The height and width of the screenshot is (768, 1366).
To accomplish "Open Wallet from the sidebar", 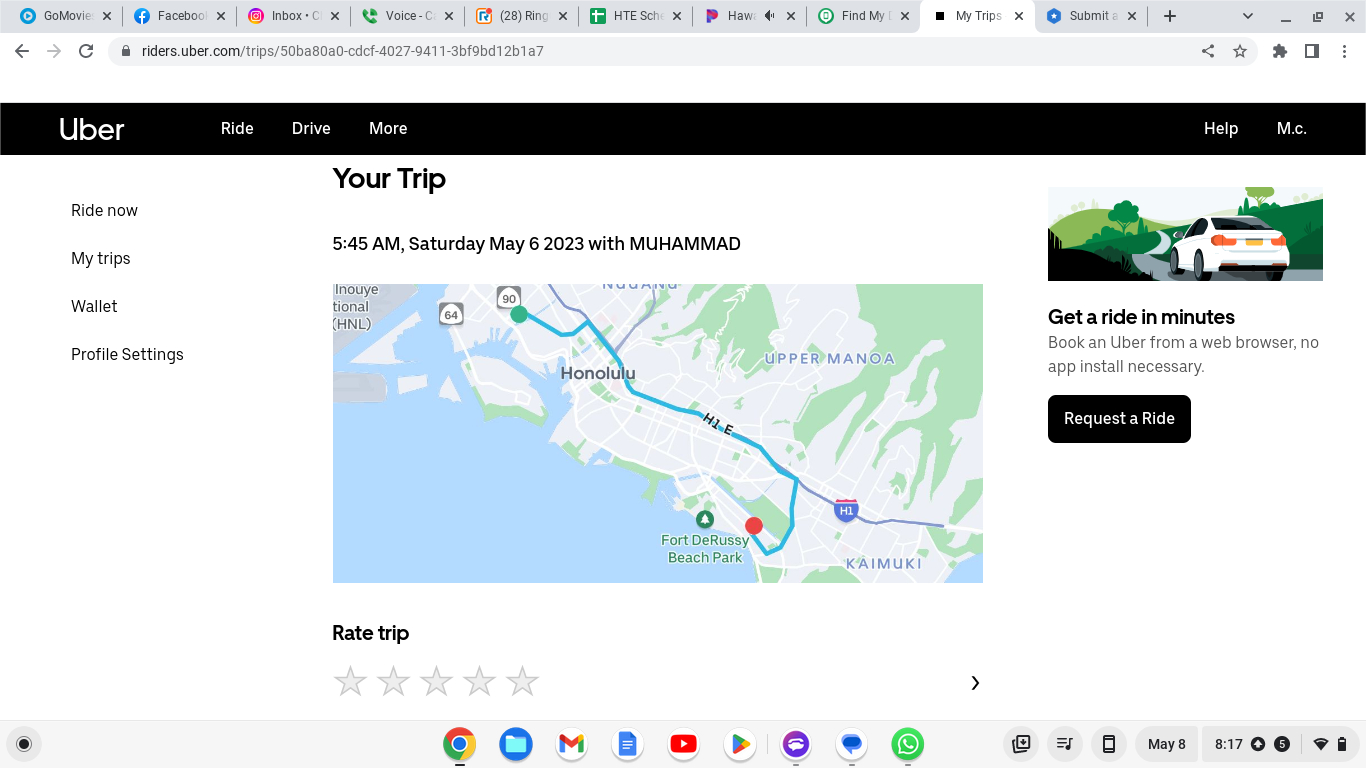I will 94,306.
